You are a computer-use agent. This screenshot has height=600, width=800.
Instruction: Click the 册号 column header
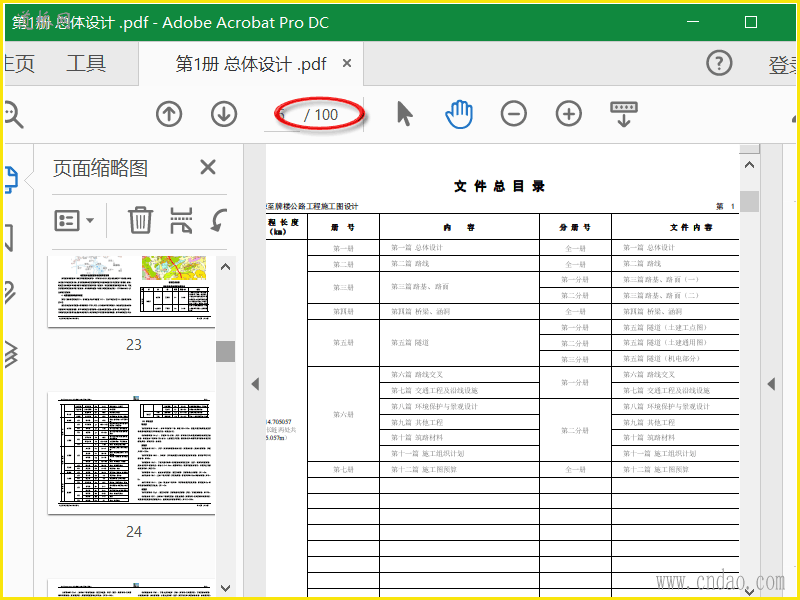(343, 227)
